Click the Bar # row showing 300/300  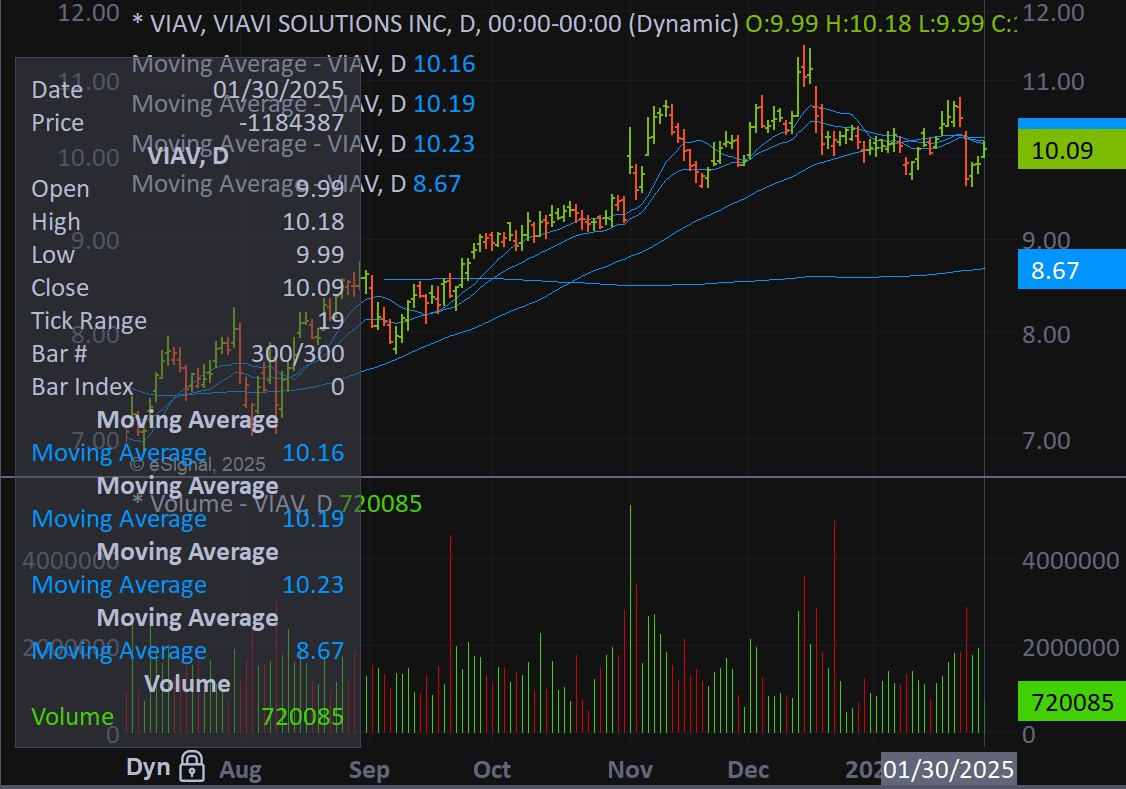[x=187, y=354]
